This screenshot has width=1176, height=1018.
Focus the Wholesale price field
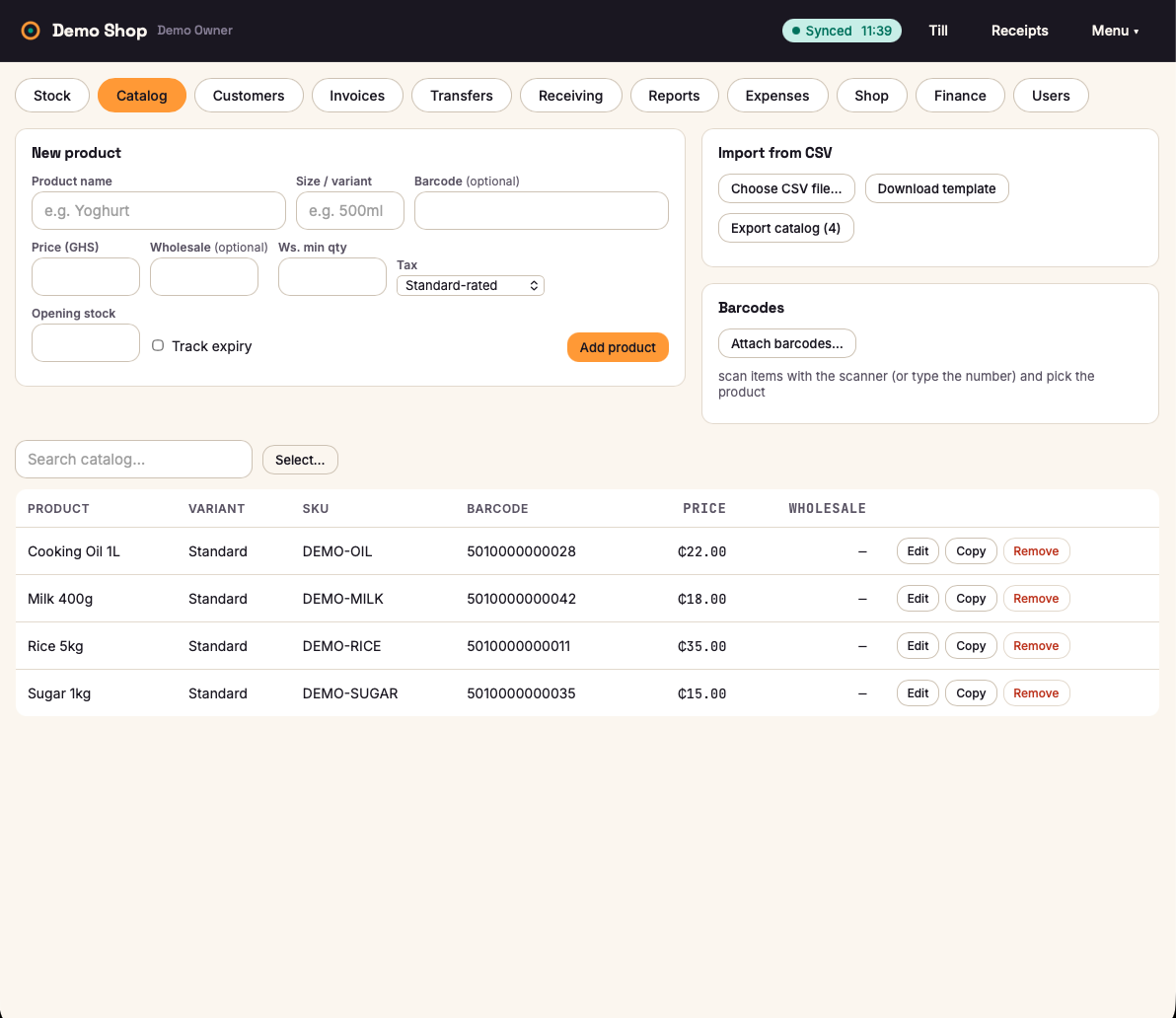click(x=204, y=276)
